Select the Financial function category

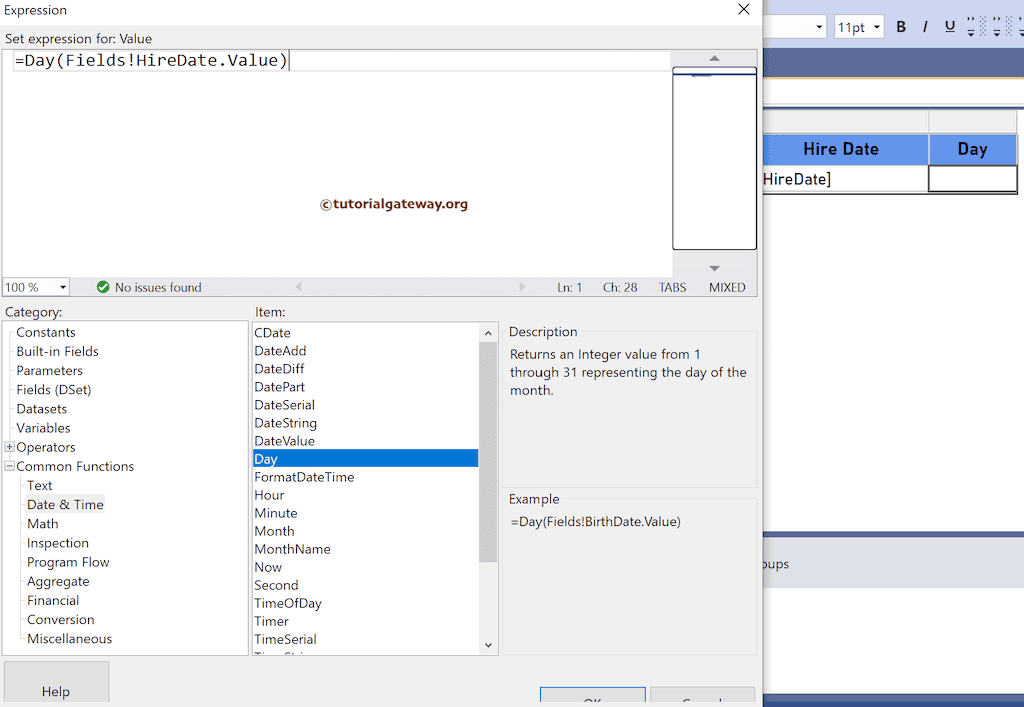(53, 601)
